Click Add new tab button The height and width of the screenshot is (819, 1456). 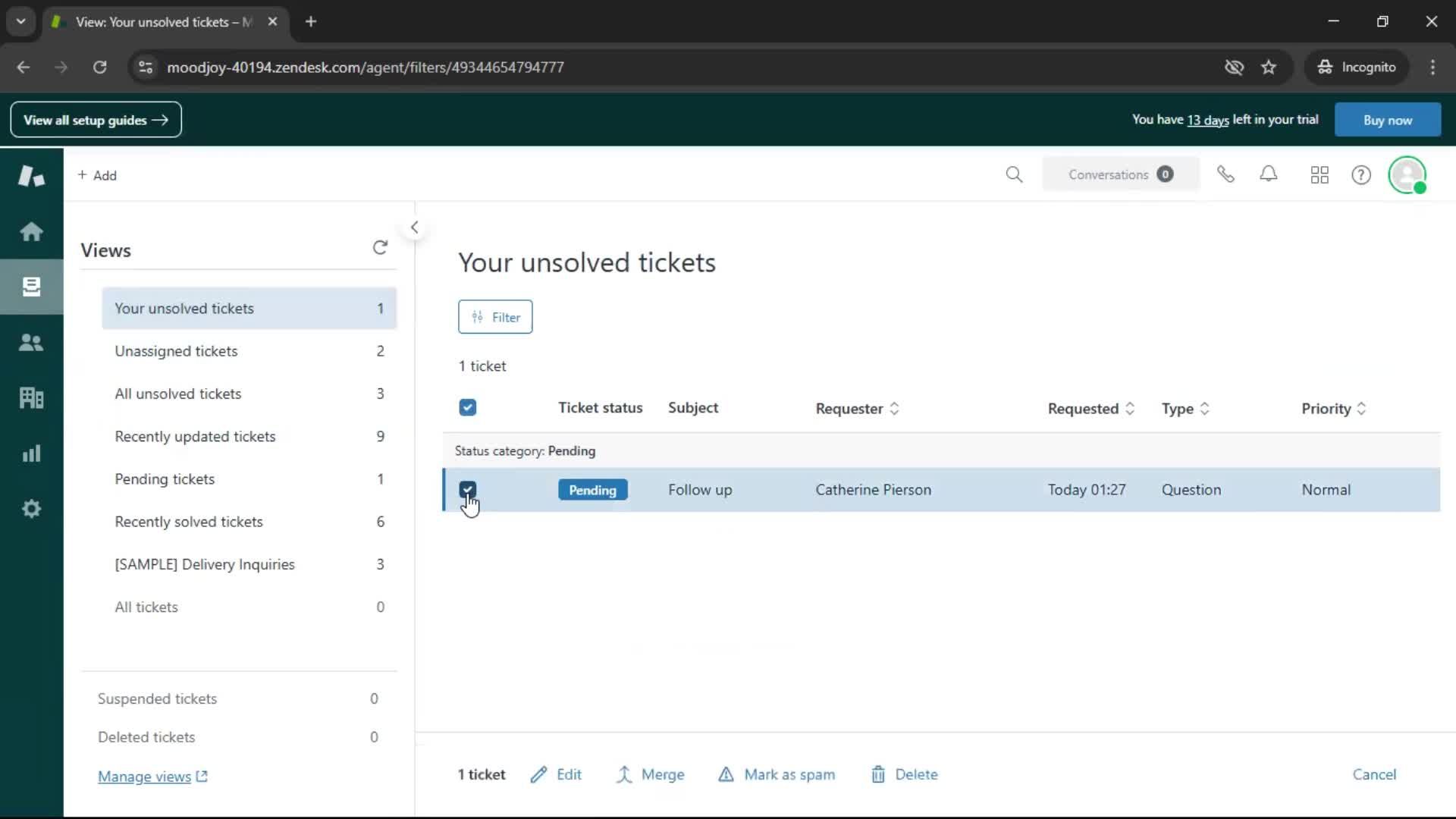point(97,175)
